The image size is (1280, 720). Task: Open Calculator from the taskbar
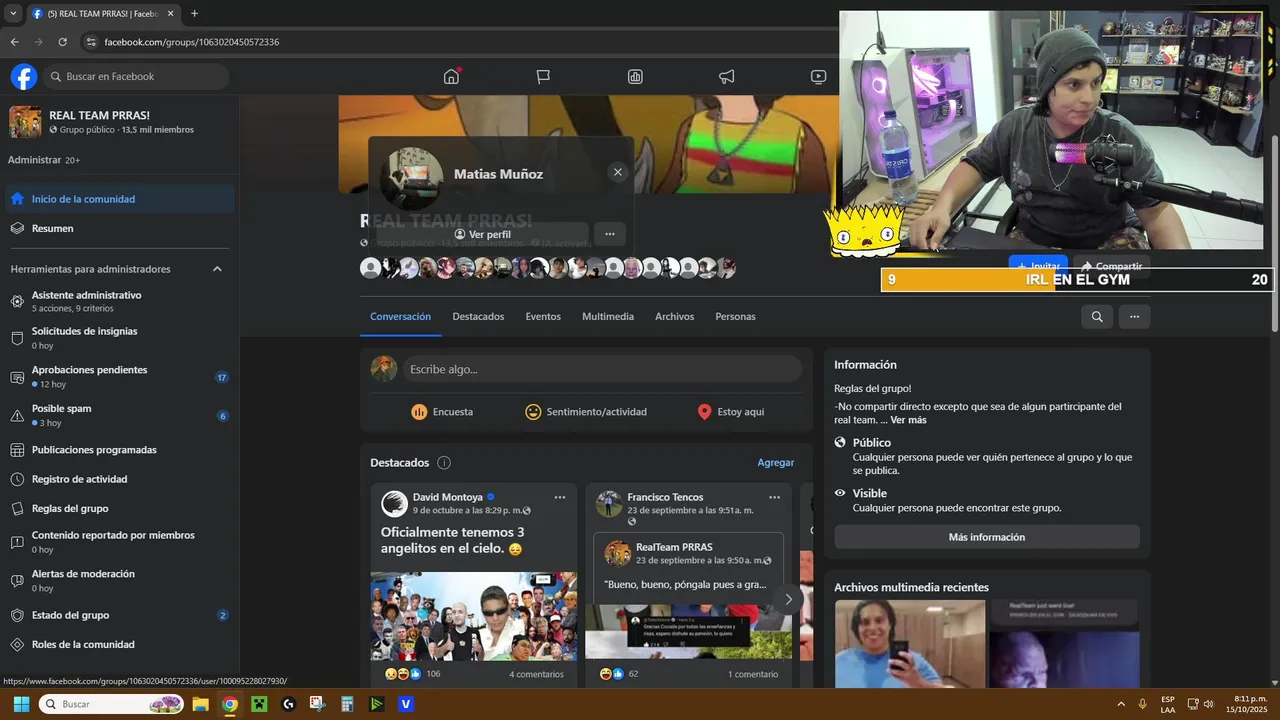(347, 704)
